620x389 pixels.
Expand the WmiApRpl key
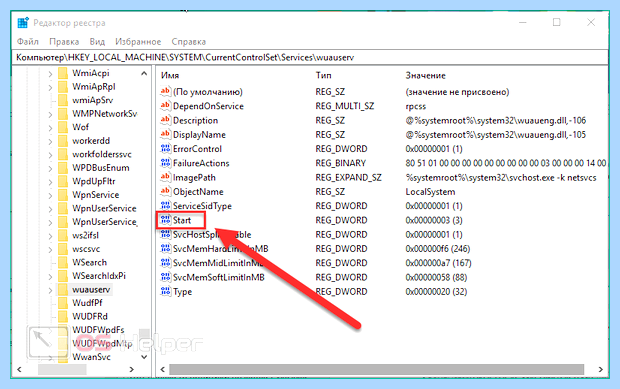[50, 87]
